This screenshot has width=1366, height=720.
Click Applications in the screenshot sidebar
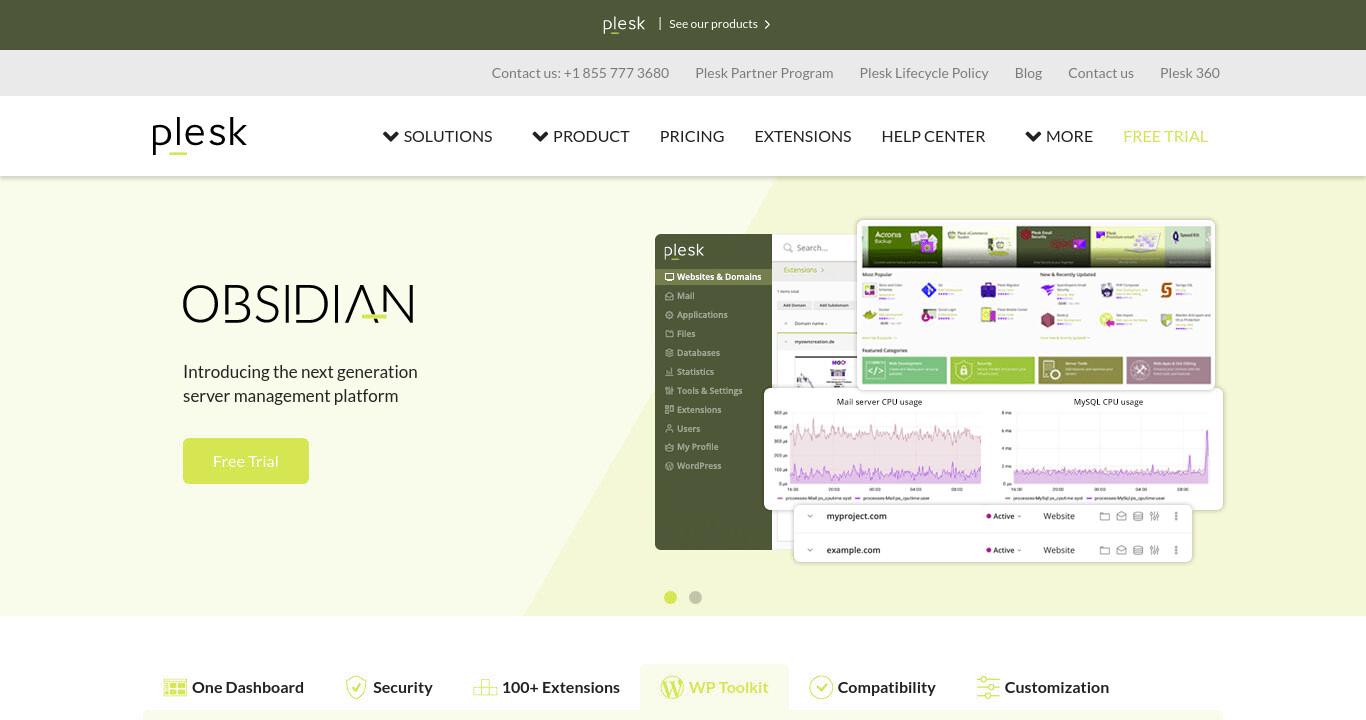696,315
